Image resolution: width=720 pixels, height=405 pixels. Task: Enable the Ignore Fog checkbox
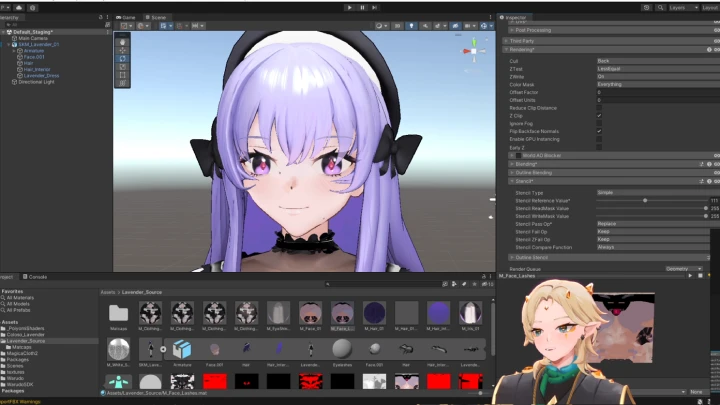click(599, 123)
